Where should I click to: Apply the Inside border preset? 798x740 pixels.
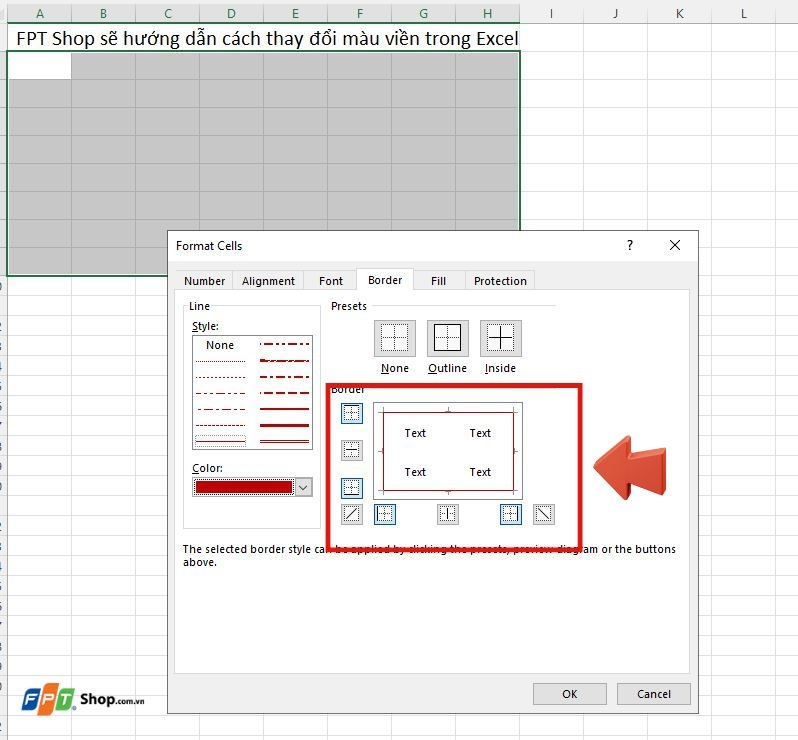(500, 338)
